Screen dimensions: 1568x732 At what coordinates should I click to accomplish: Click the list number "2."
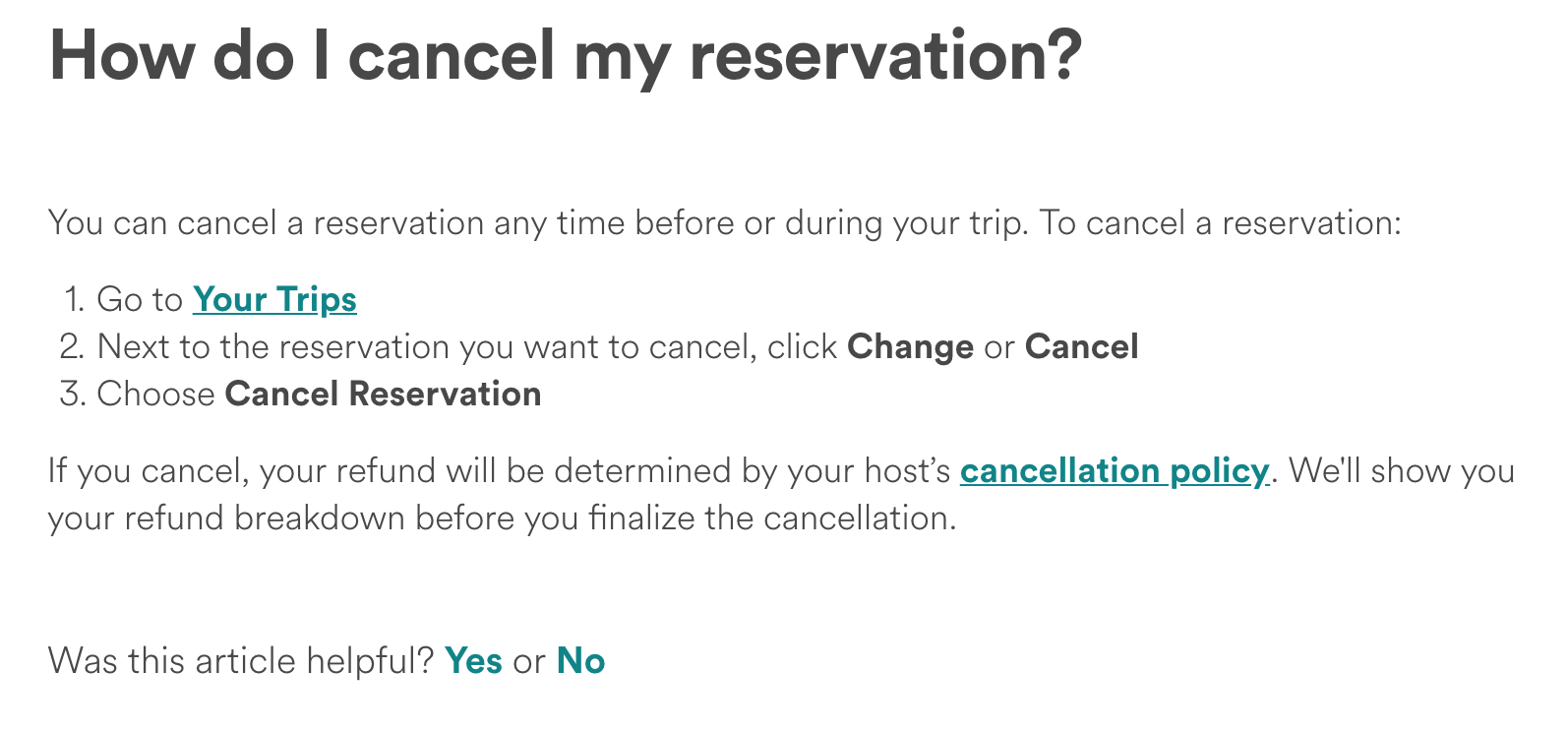73,346
